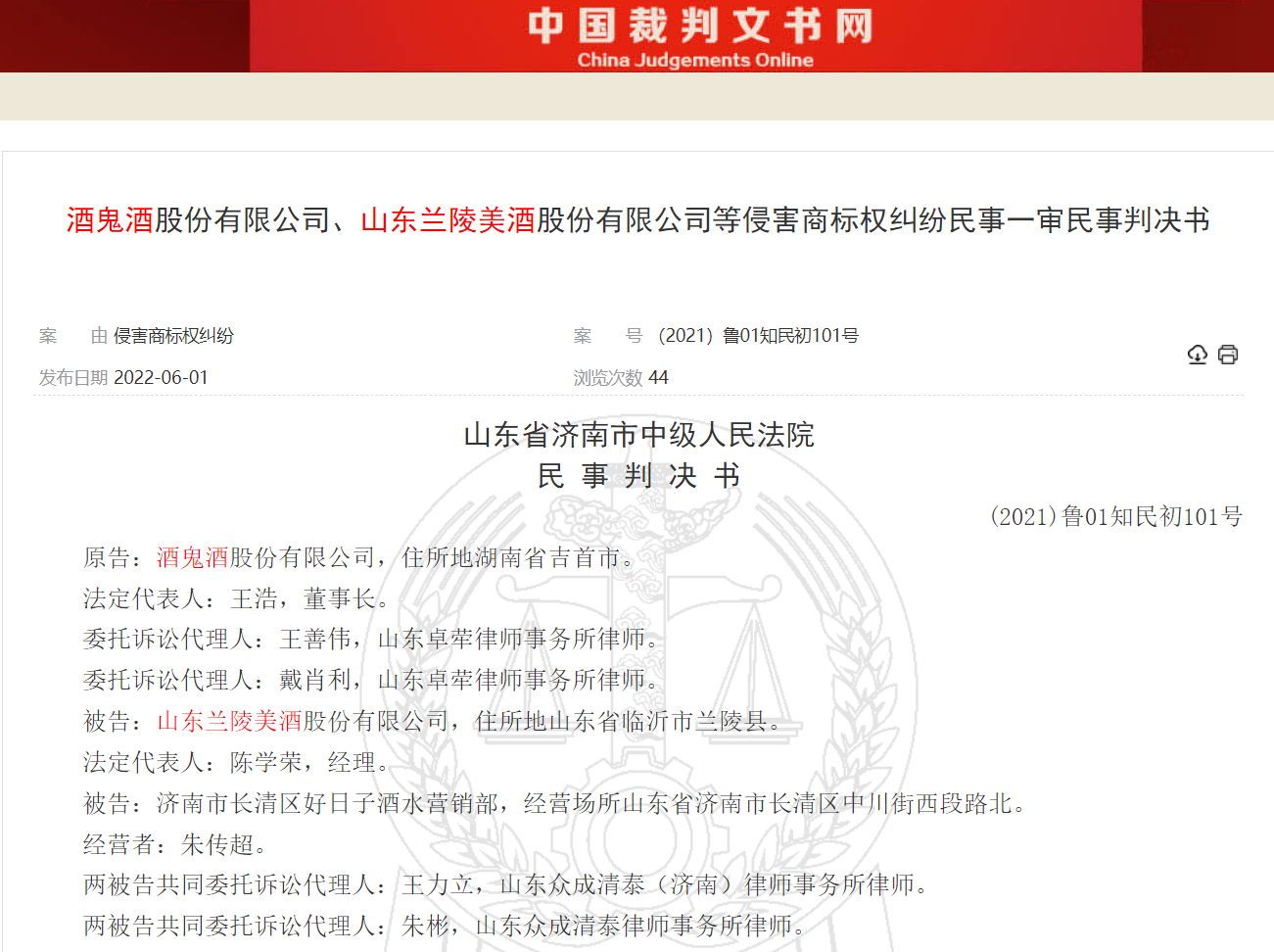1274x952 pixels.
Task: Click the court name 山东省济南市中级人民法院
Action: click(638, 435)
